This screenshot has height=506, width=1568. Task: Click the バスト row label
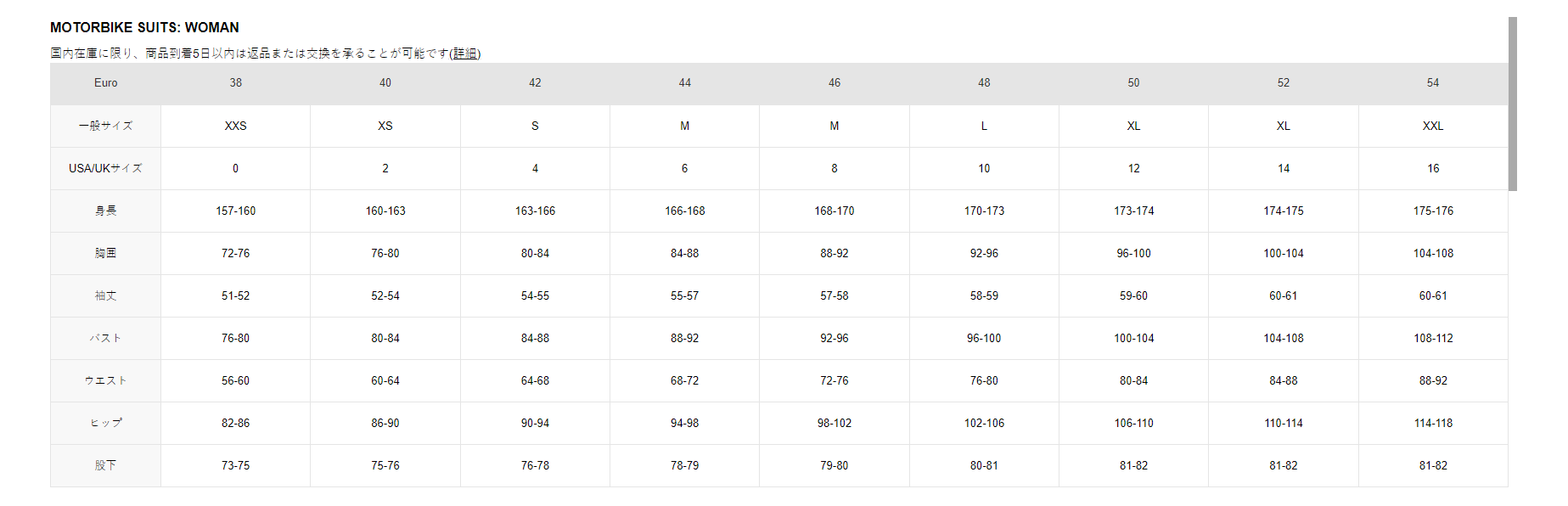point(105,338)
